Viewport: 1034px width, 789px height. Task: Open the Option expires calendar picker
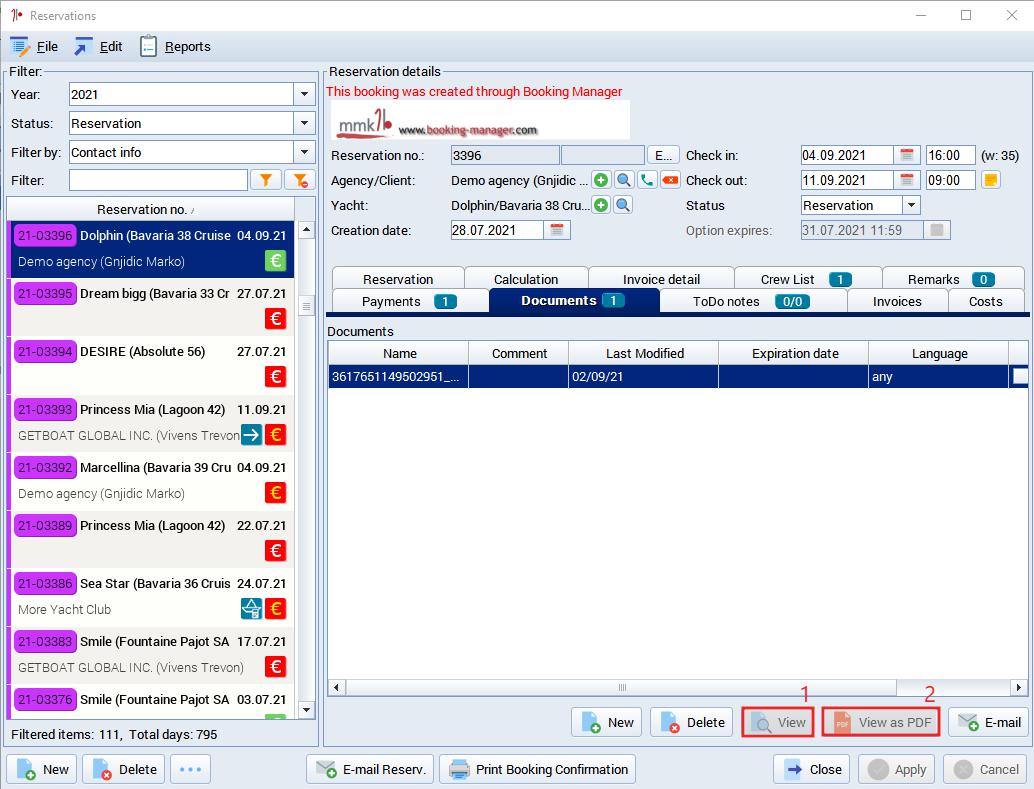(936, 230)
